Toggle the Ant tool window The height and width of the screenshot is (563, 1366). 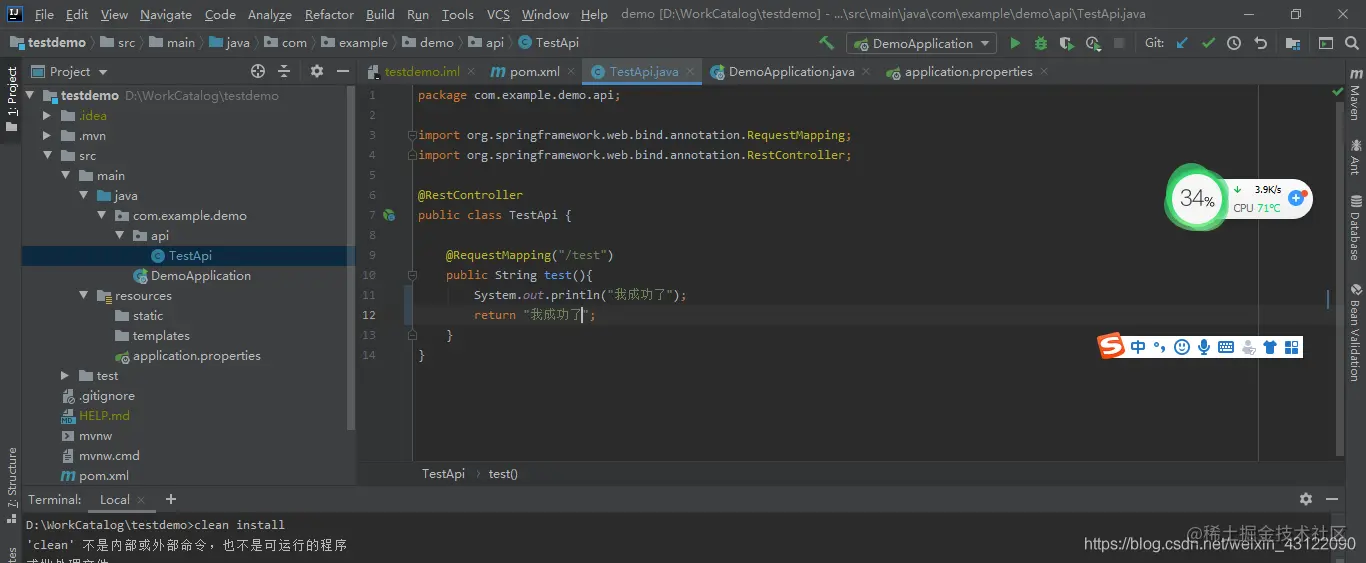point(1355,157)
